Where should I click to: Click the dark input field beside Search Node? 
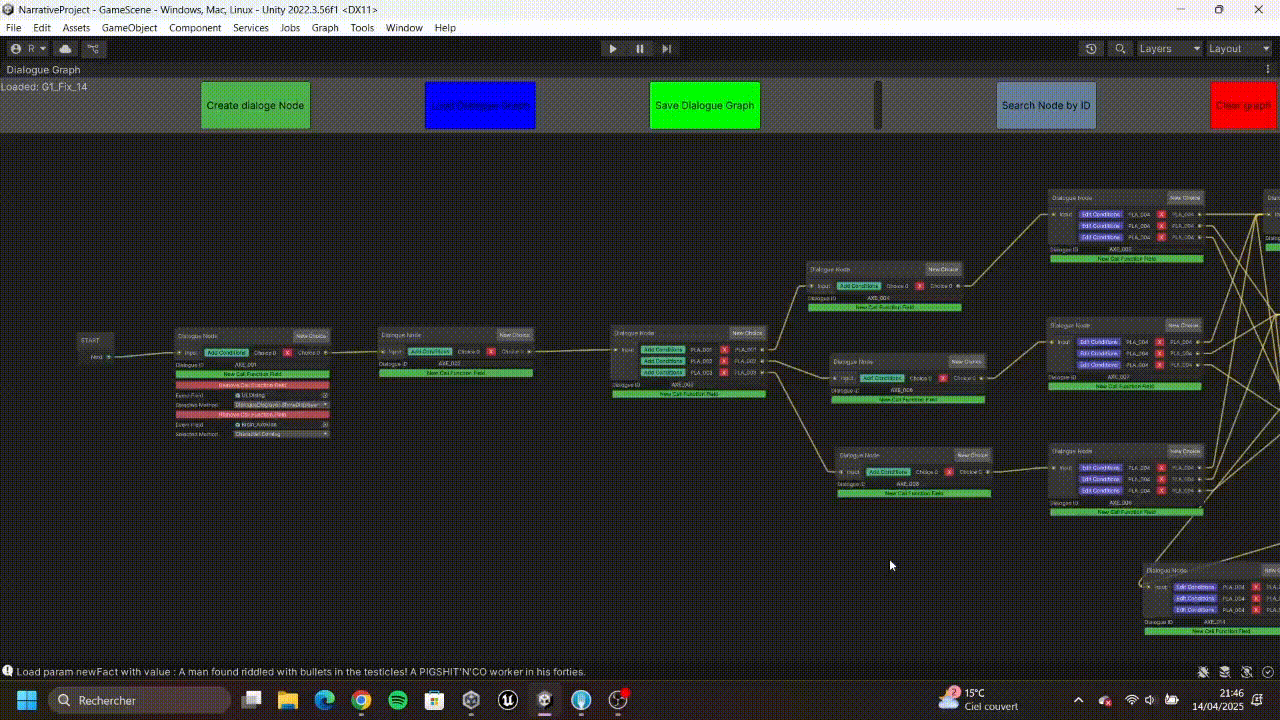point(878,105)
